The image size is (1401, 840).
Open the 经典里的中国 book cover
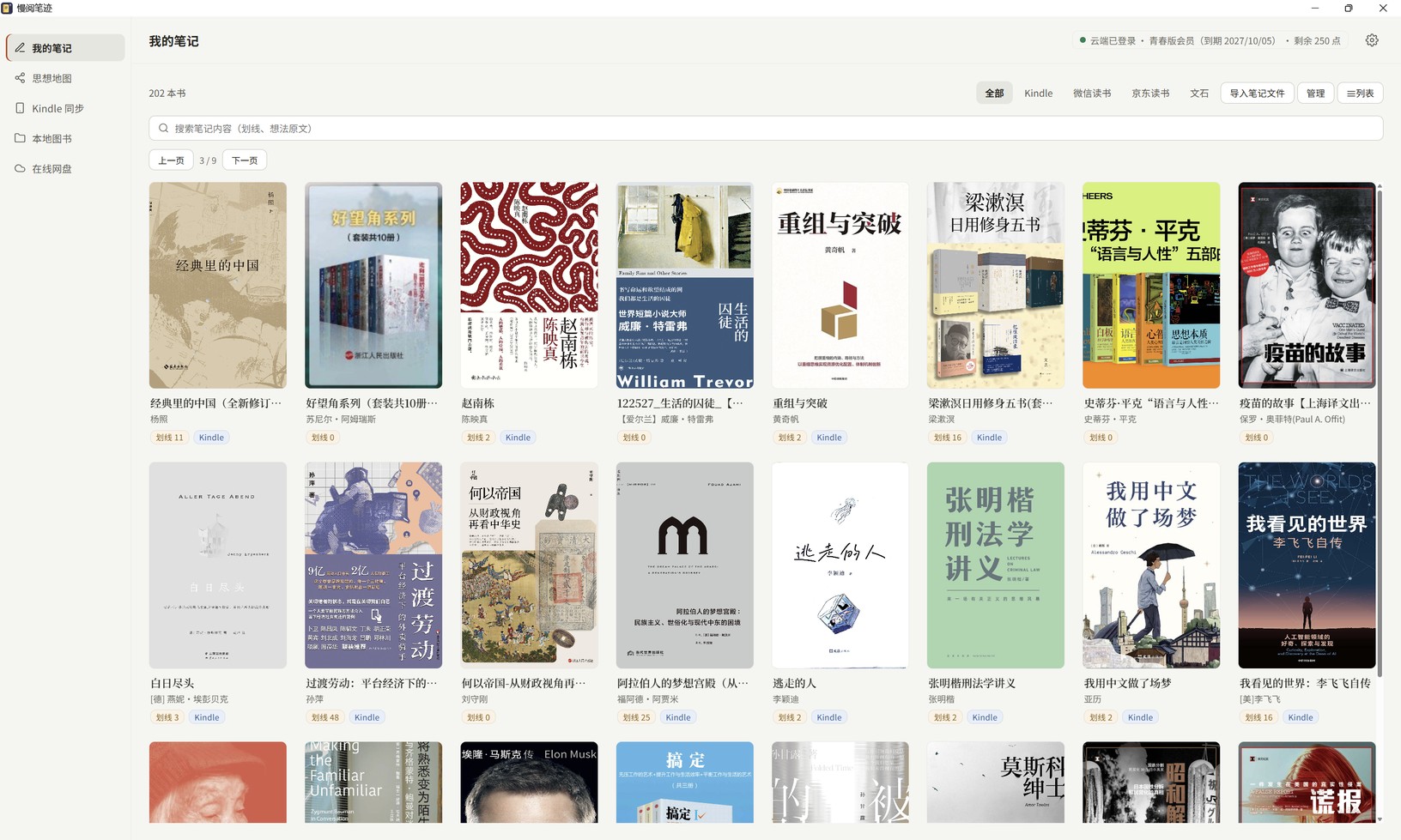218,285
